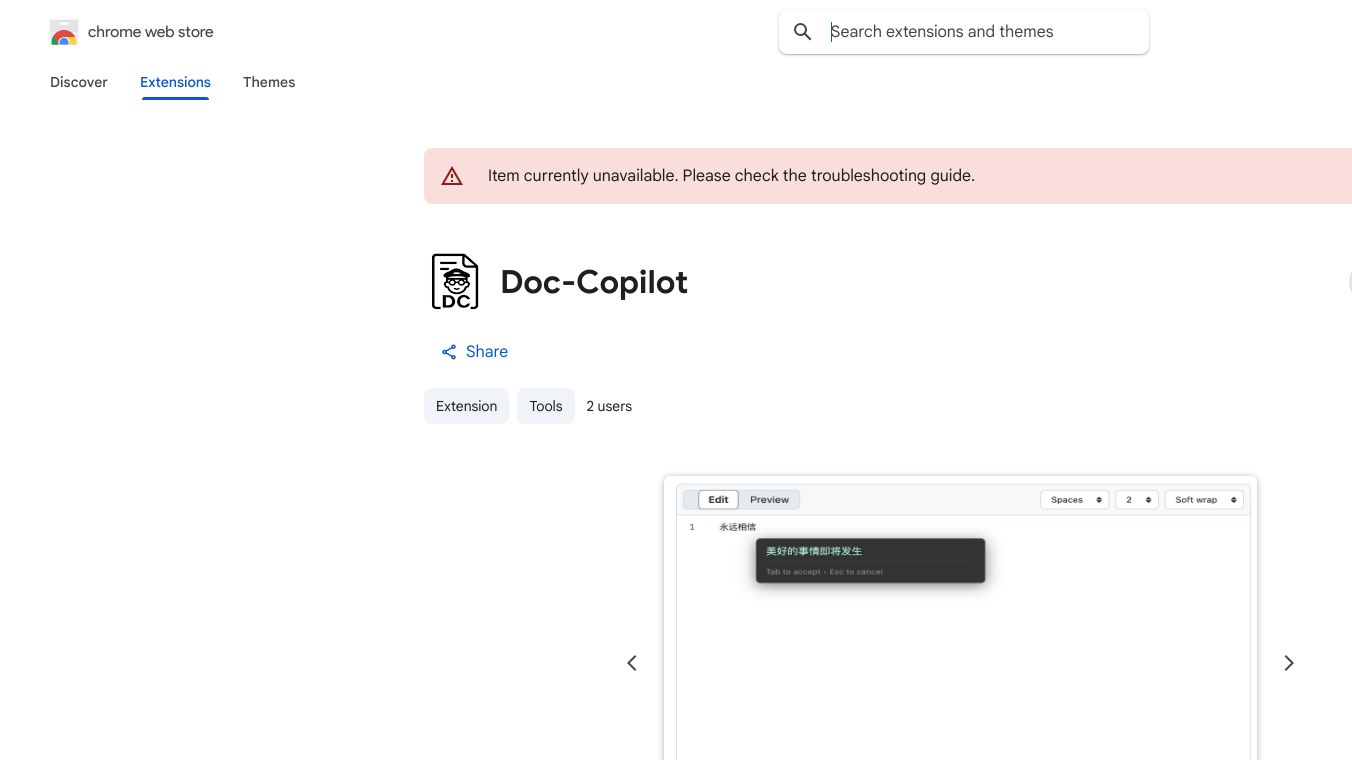
Task: Click the Chrome Web Store logo
Action: [x=64, y=33]
